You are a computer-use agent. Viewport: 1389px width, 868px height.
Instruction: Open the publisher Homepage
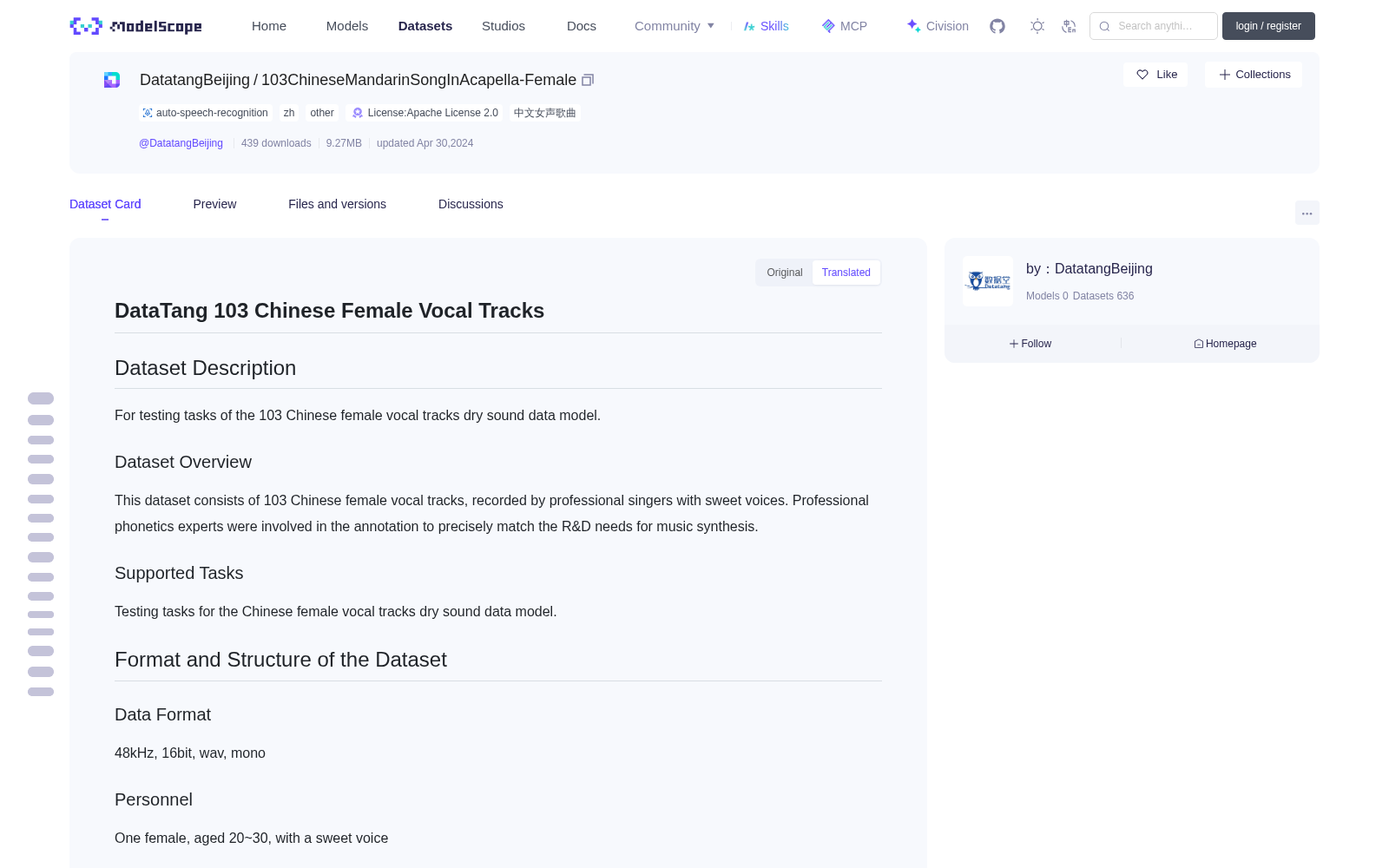1225,344
